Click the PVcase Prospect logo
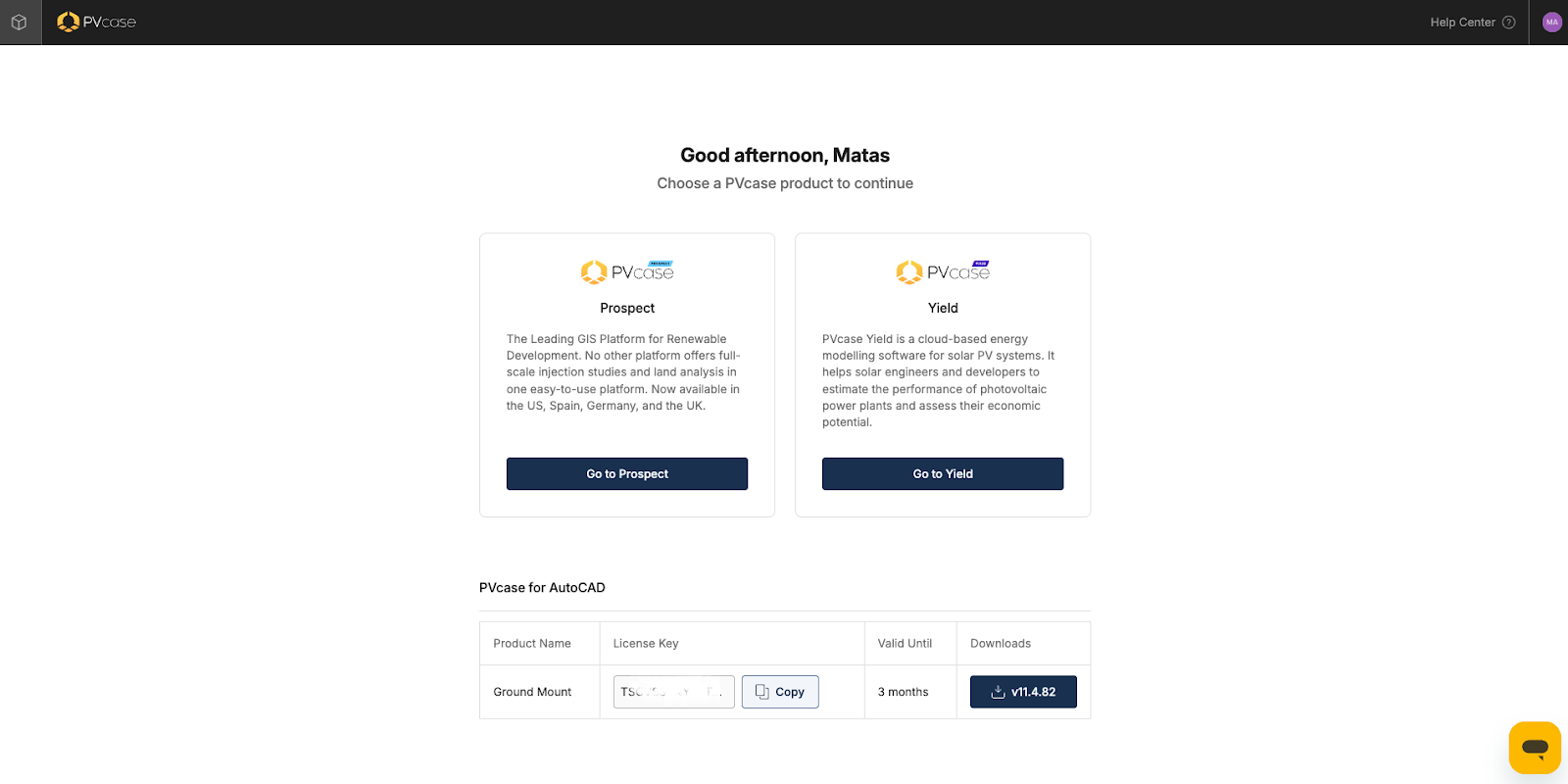 tap(627, 271)
